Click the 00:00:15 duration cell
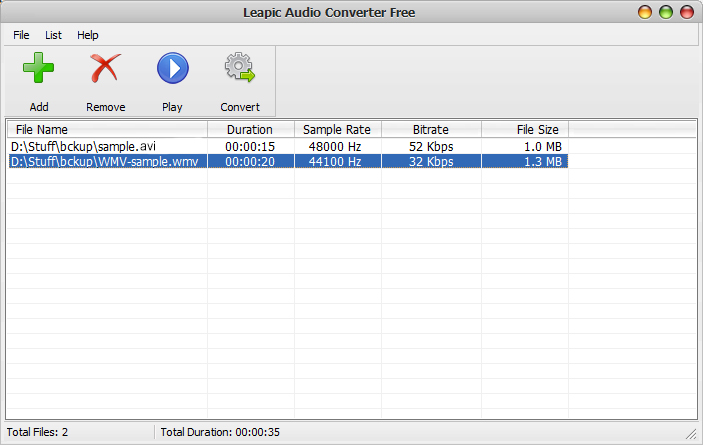Screen dimensions: 703x445 (250, 147)
